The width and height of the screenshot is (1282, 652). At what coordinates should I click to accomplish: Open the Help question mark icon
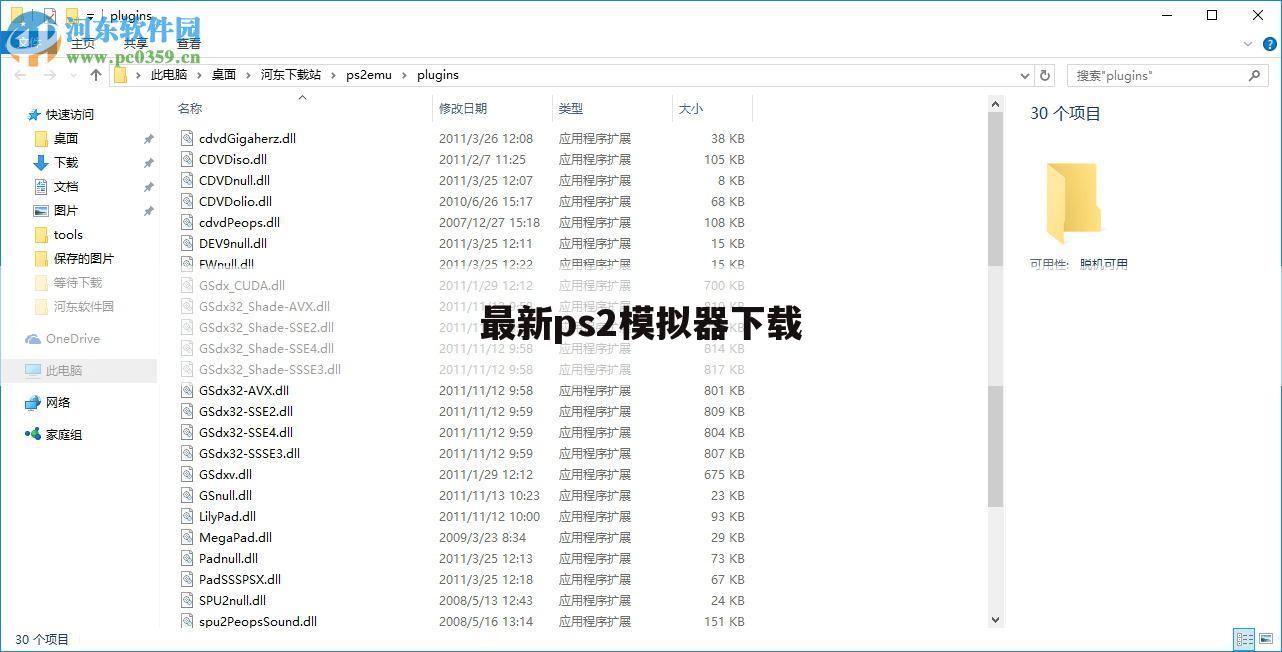click(1269, 44)
